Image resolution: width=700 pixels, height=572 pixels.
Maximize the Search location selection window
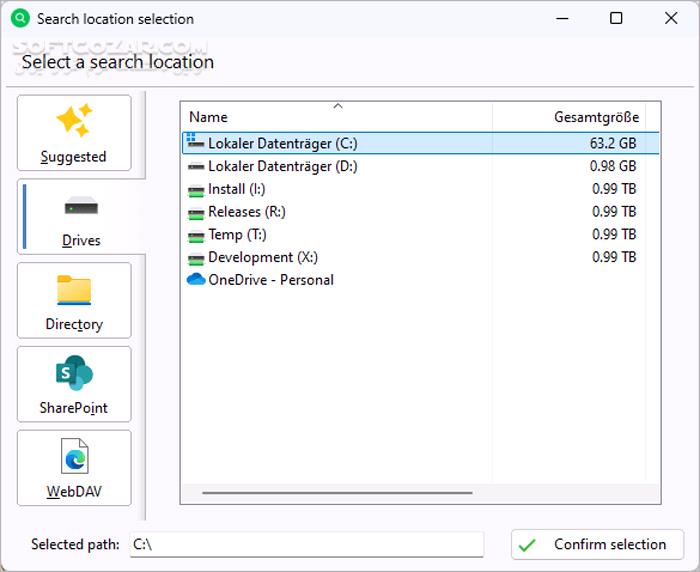616,18
